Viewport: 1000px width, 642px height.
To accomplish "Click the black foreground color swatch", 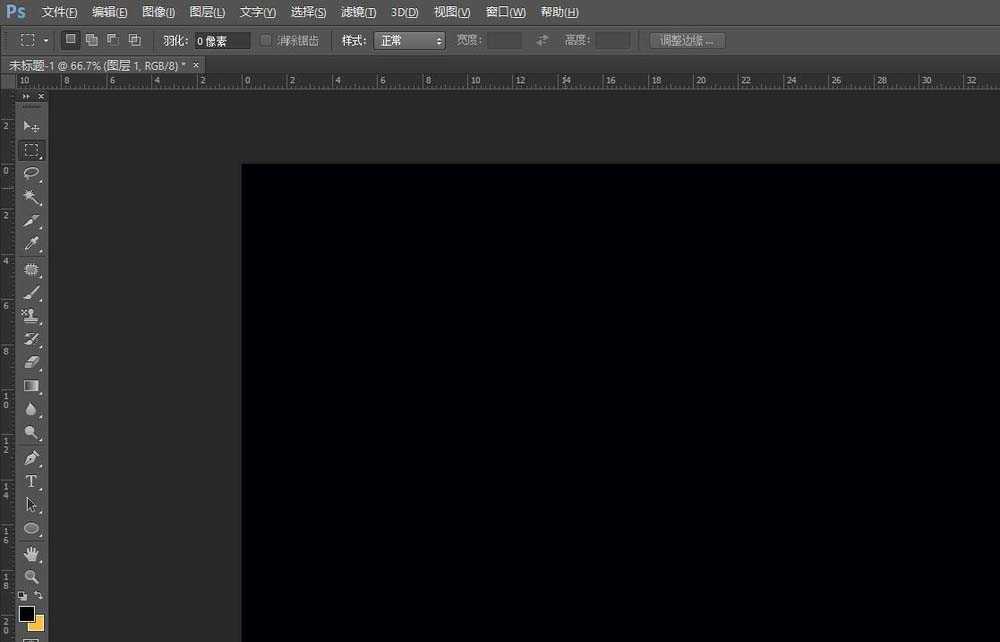I will [26, 613].
